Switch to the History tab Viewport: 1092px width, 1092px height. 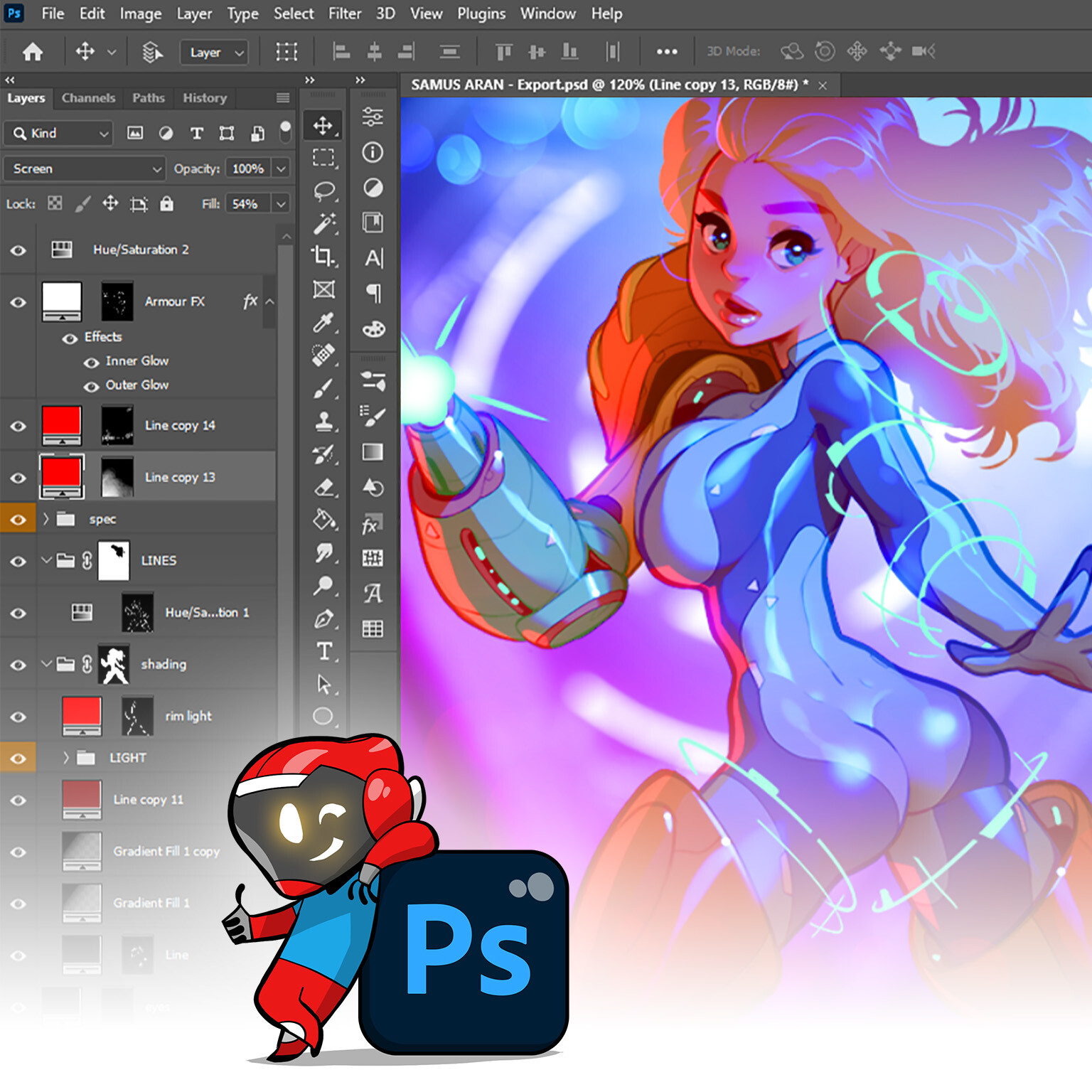coord(205,98)
